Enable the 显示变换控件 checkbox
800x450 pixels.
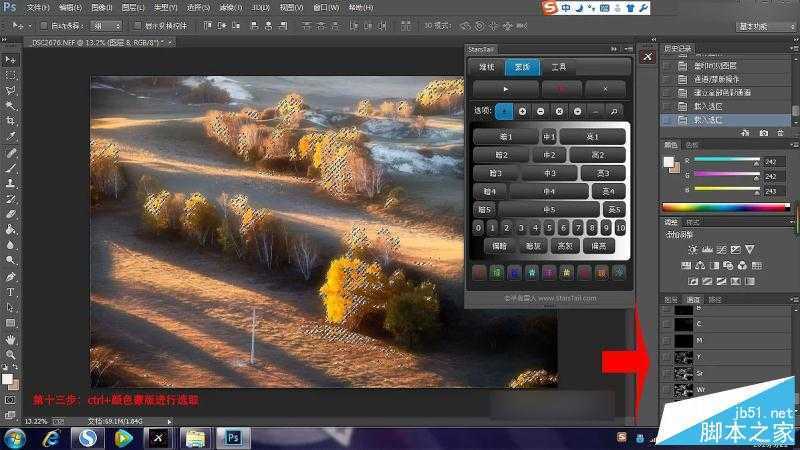coord(137,26)
